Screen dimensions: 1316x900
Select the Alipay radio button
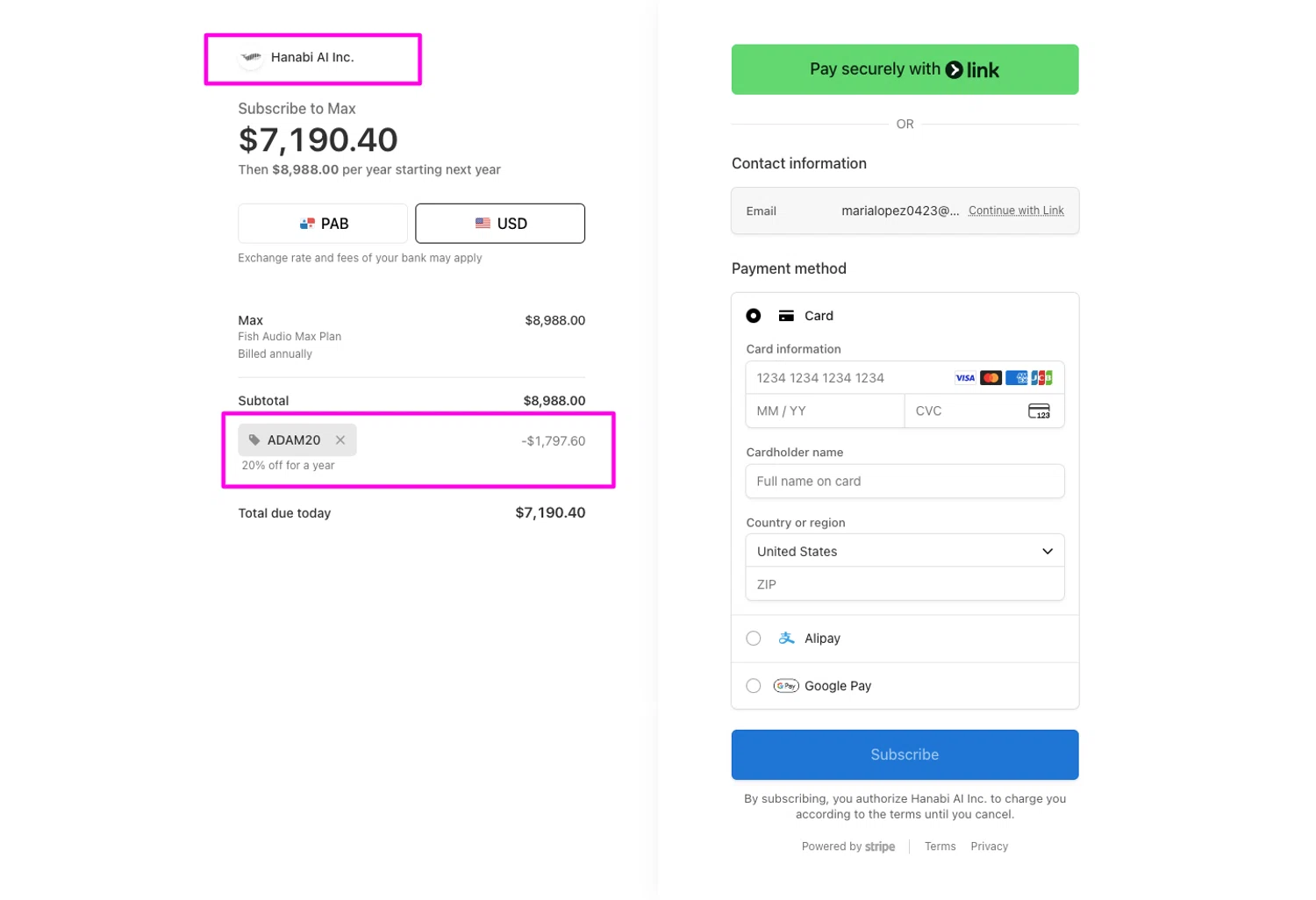pos(754,639)
